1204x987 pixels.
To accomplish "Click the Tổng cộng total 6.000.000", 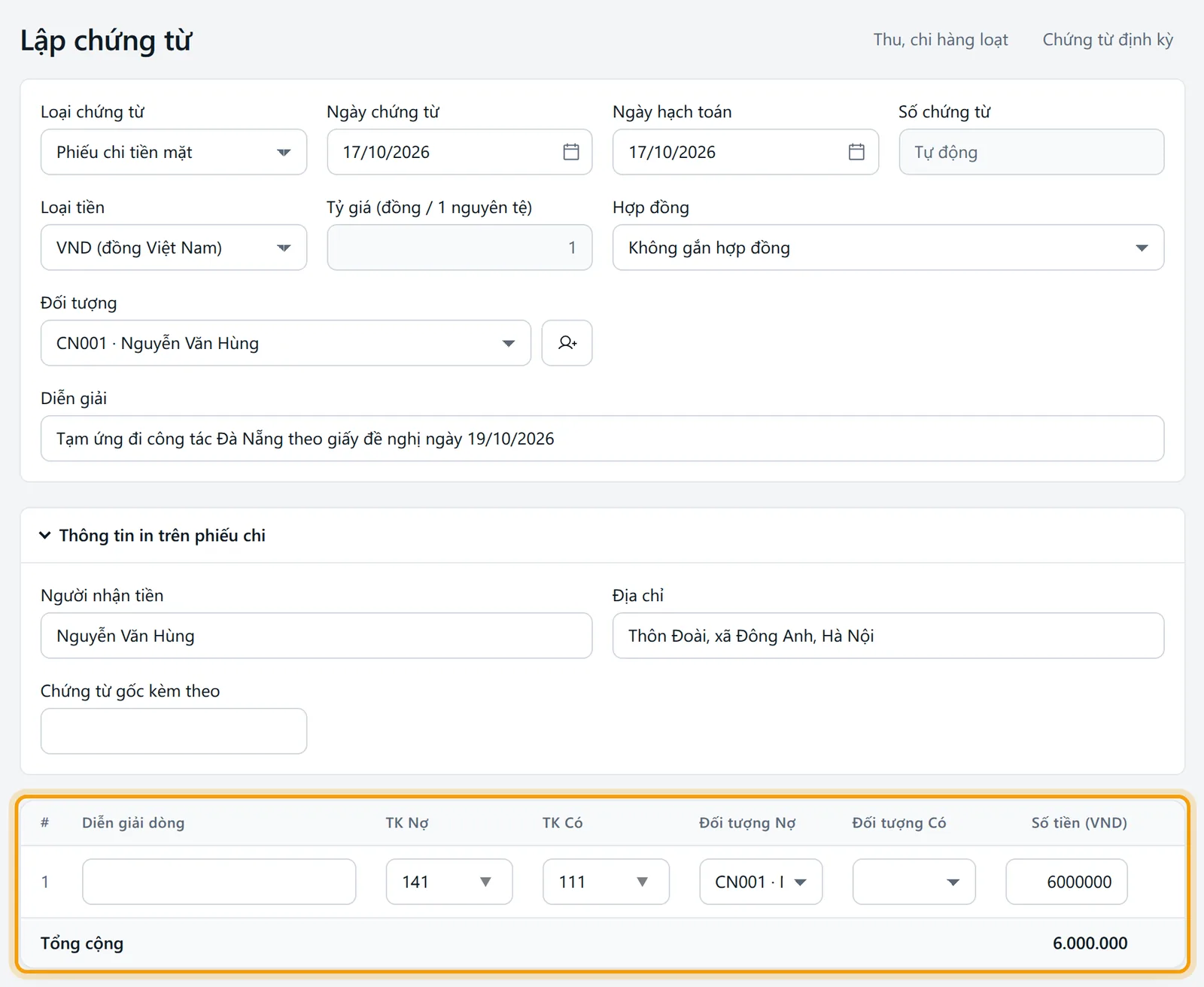I will click(x=1090, y=943).
